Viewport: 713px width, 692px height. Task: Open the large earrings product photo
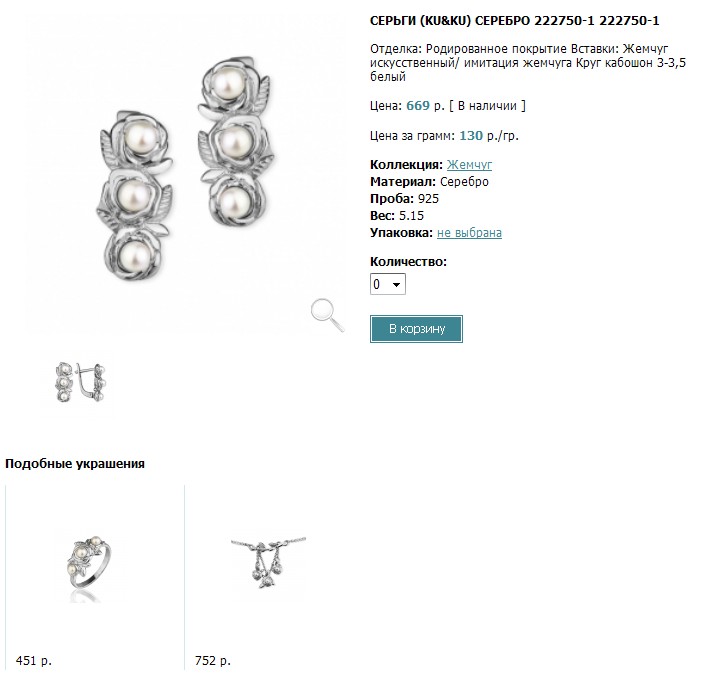pyautogui.click(x=185, y=168)
